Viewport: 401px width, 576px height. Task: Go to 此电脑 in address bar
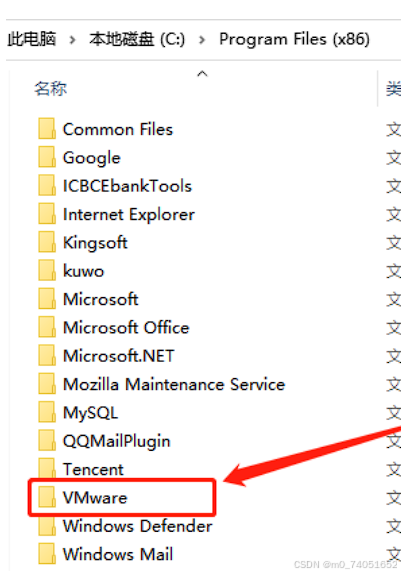tap(32, 39)
